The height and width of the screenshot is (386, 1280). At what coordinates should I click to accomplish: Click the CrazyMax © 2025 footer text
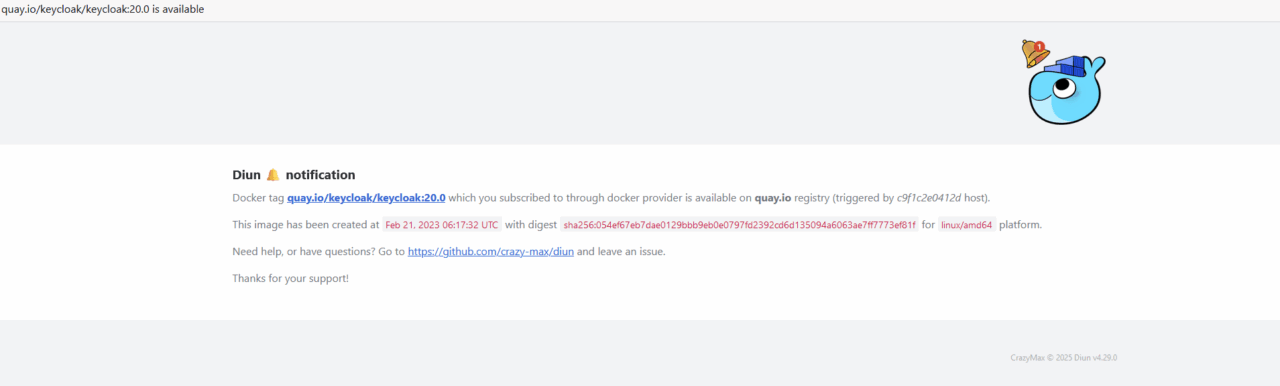1040,358
